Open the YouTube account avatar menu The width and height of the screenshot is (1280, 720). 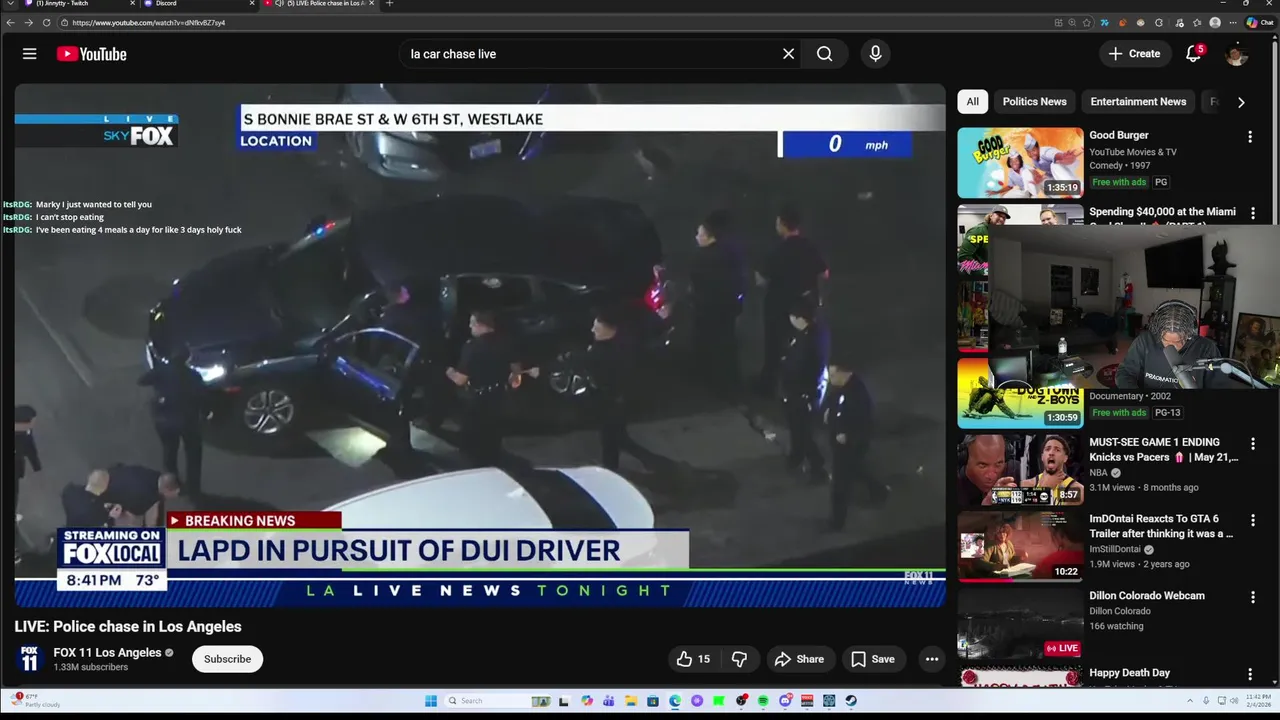1237,54
